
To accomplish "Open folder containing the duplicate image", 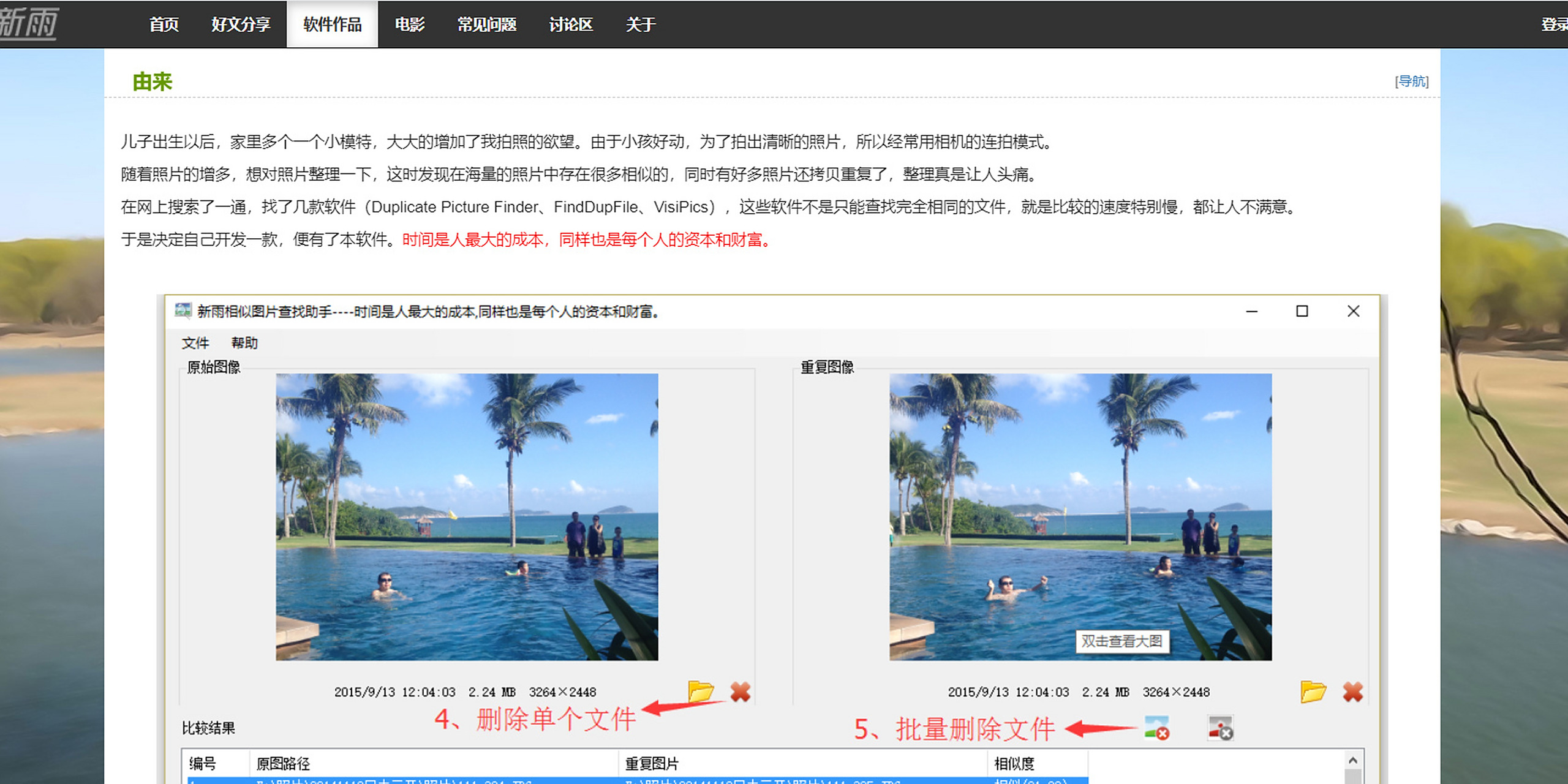I will pyautogui.click(x=1312, y=690).
